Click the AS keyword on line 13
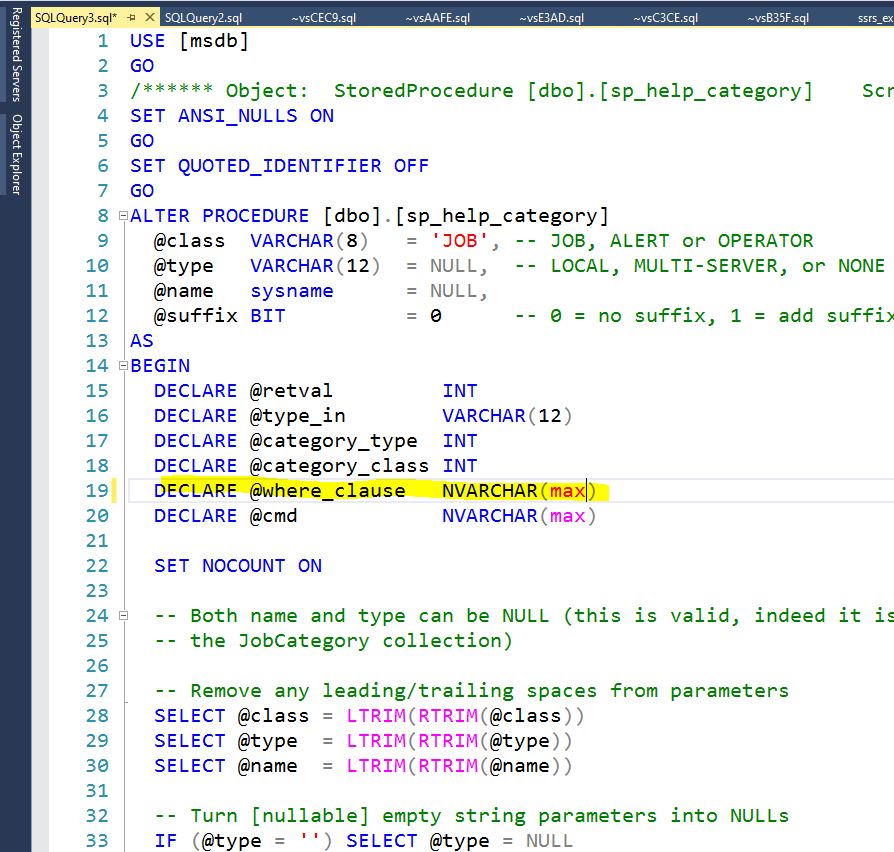 point(142,341)
